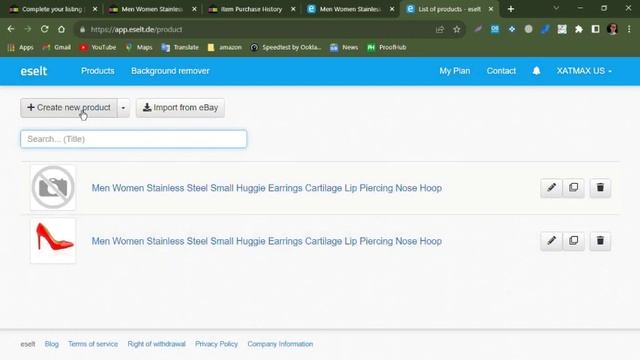Open the YouTube bookmark
The height and width of the screenshot is (360, 640).
pos(98,47)
